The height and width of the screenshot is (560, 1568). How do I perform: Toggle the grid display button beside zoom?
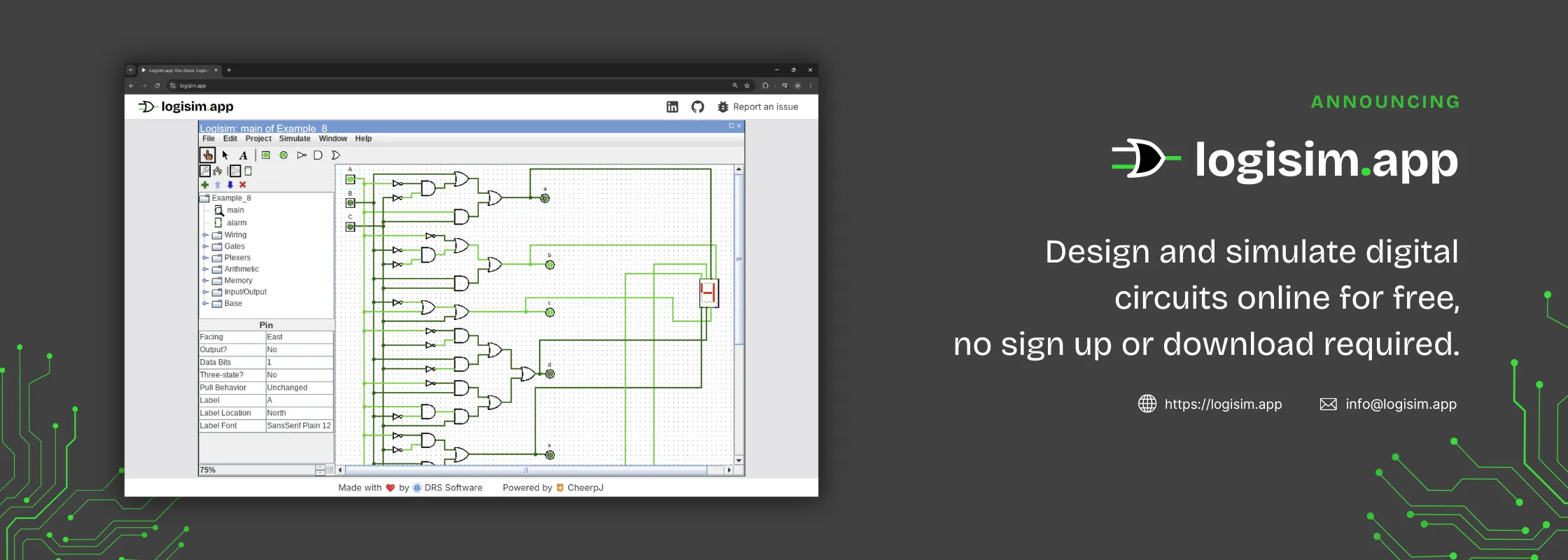tap(330, 470)
